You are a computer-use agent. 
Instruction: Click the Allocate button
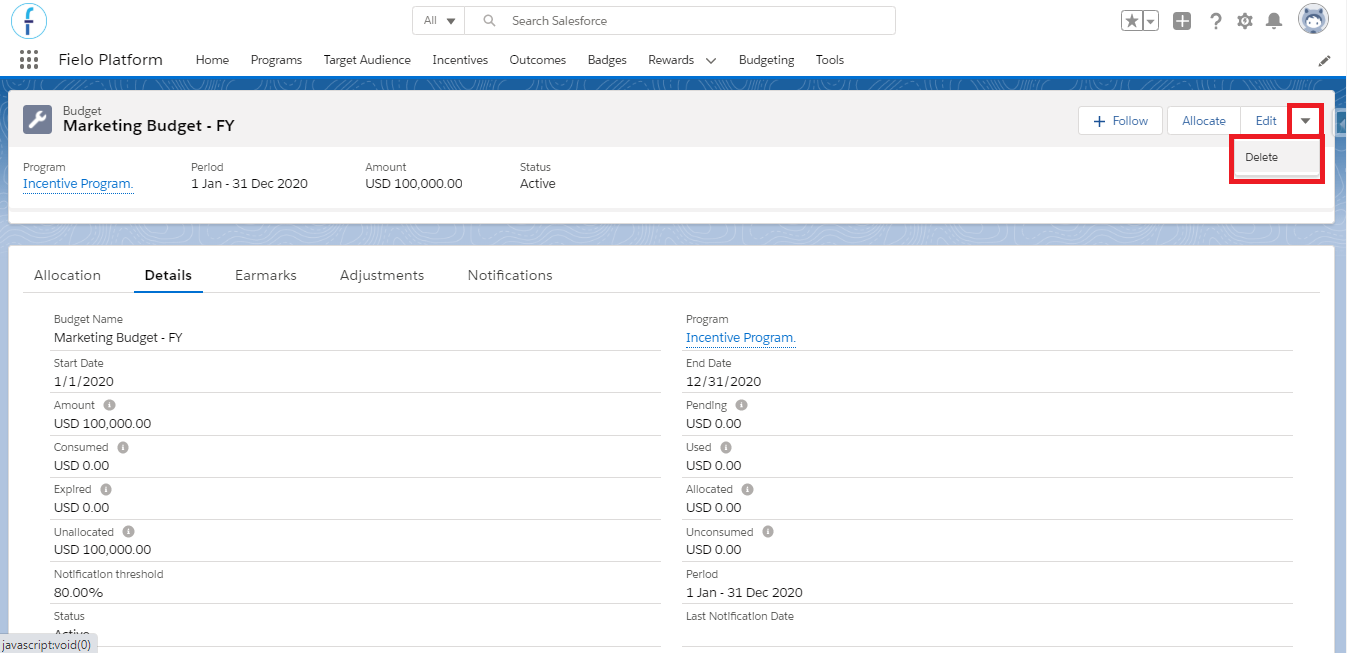1204,120
